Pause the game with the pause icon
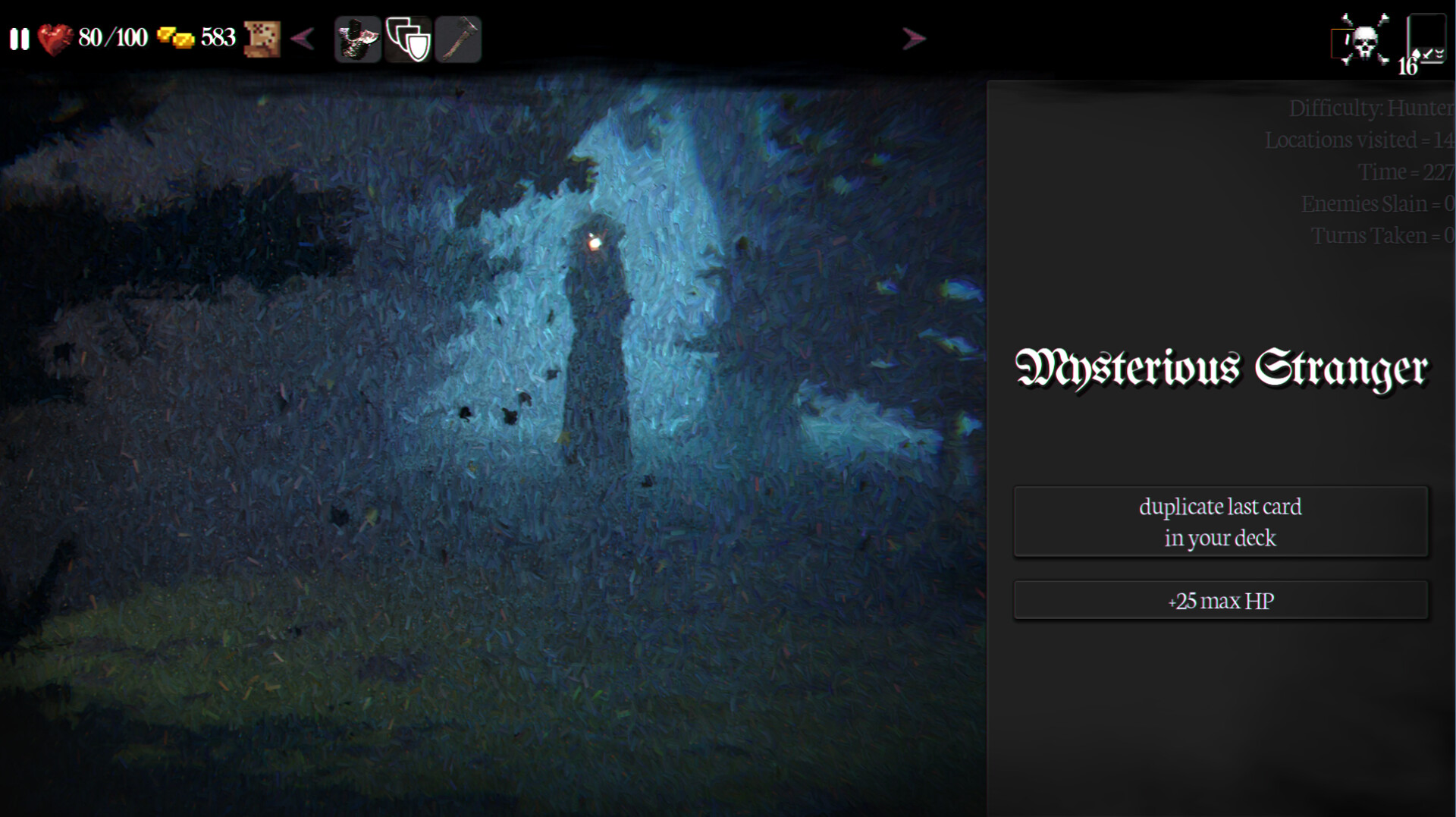This screenshot has width=1456, height=817. tap(20, 37)
